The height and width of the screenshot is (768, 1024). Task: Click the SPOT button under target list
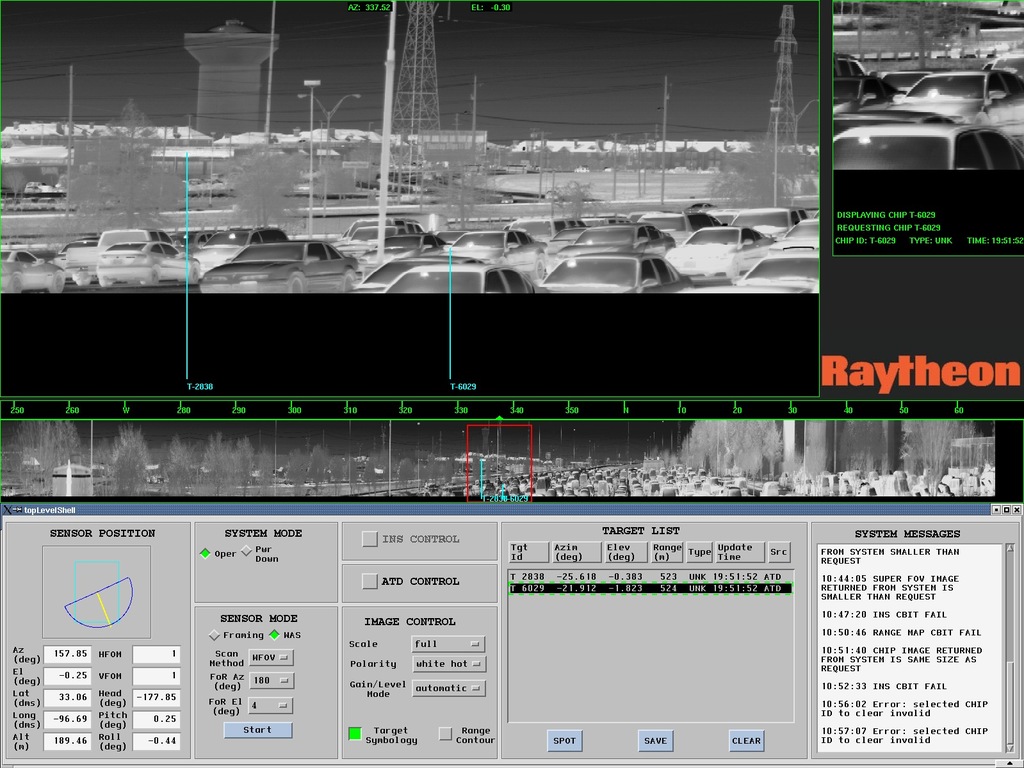tap(565, 741)
